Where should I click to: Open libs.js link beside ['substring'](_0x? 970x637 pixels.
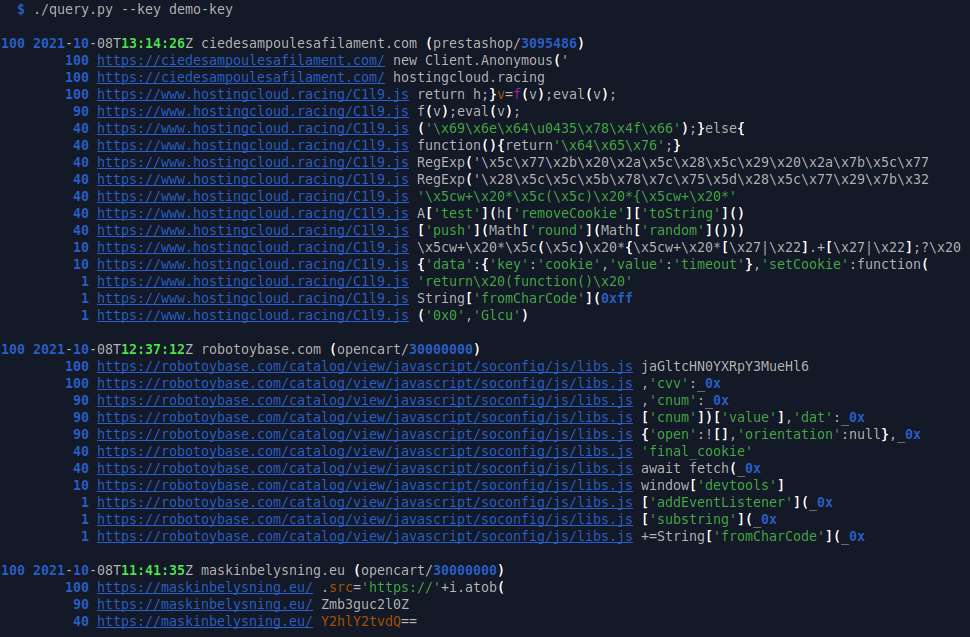[x=364, y=519]
